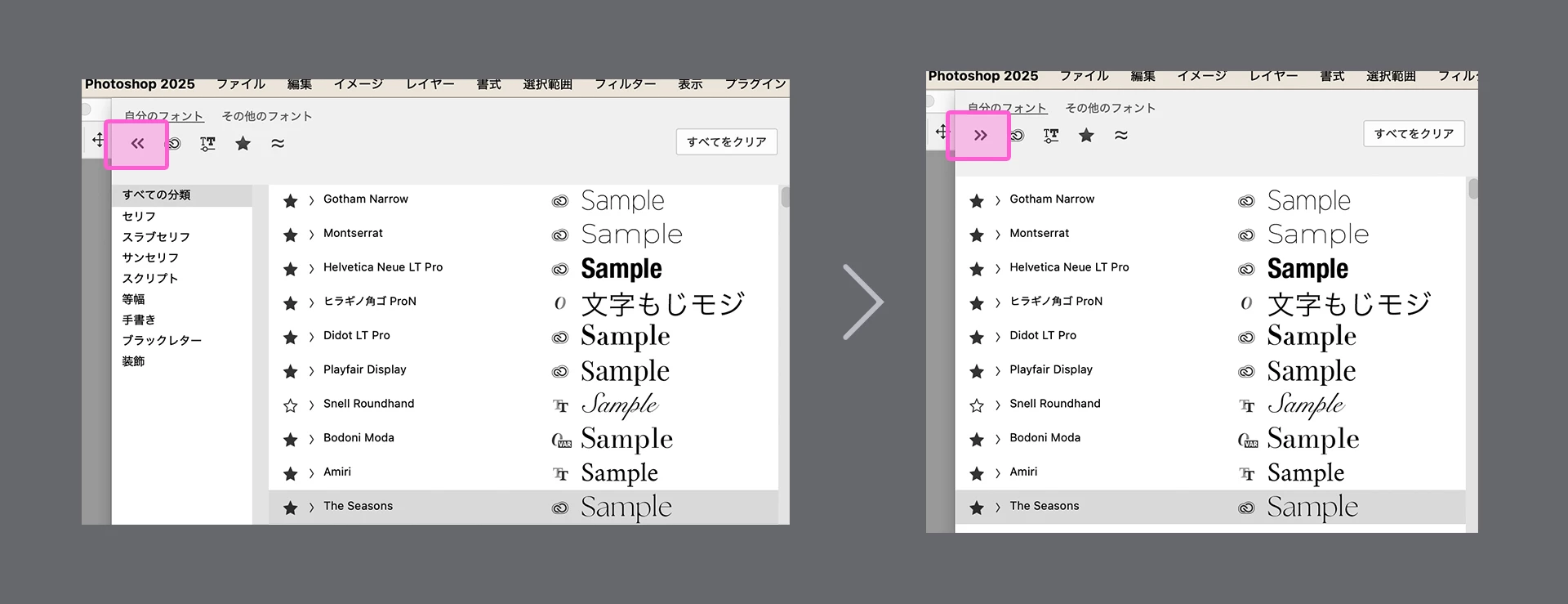The width and height of the screenshot is (1568, 604).
Task: Click OpenType icon beside ヒラギノ角ゴ ProN, left panel
Action: point(560,303)
